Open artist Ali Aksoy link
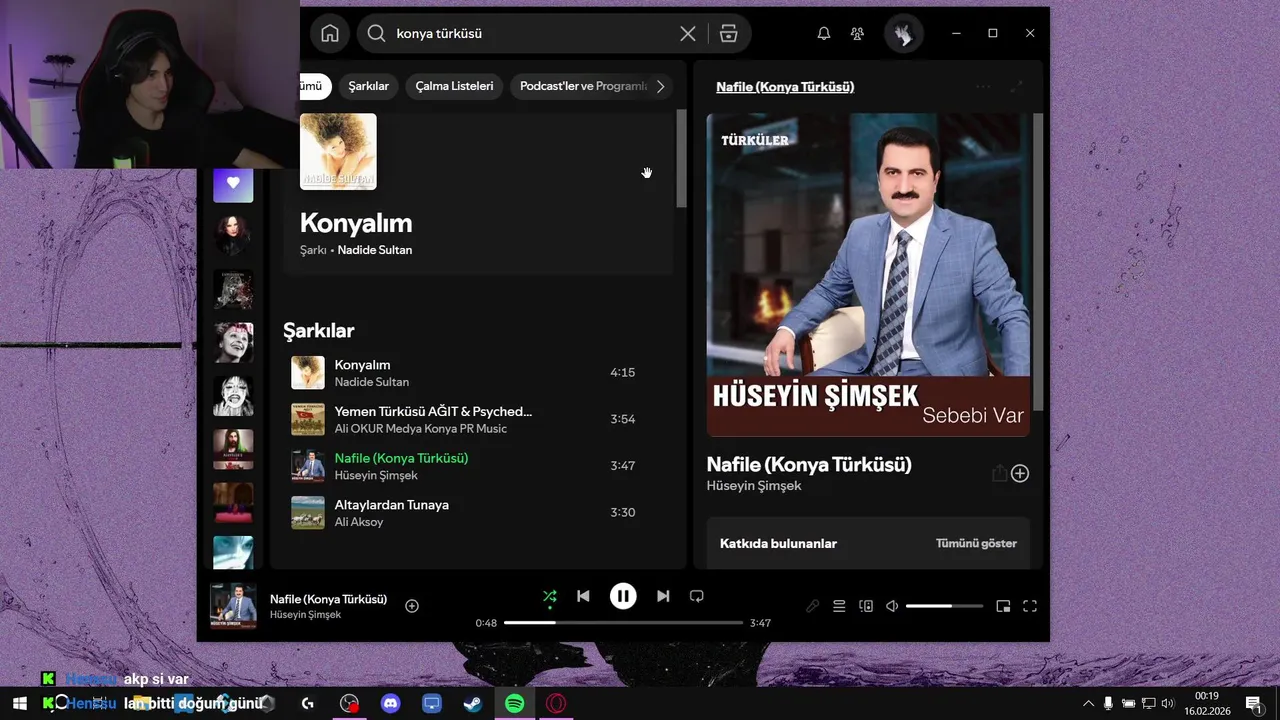 (359, 522)
